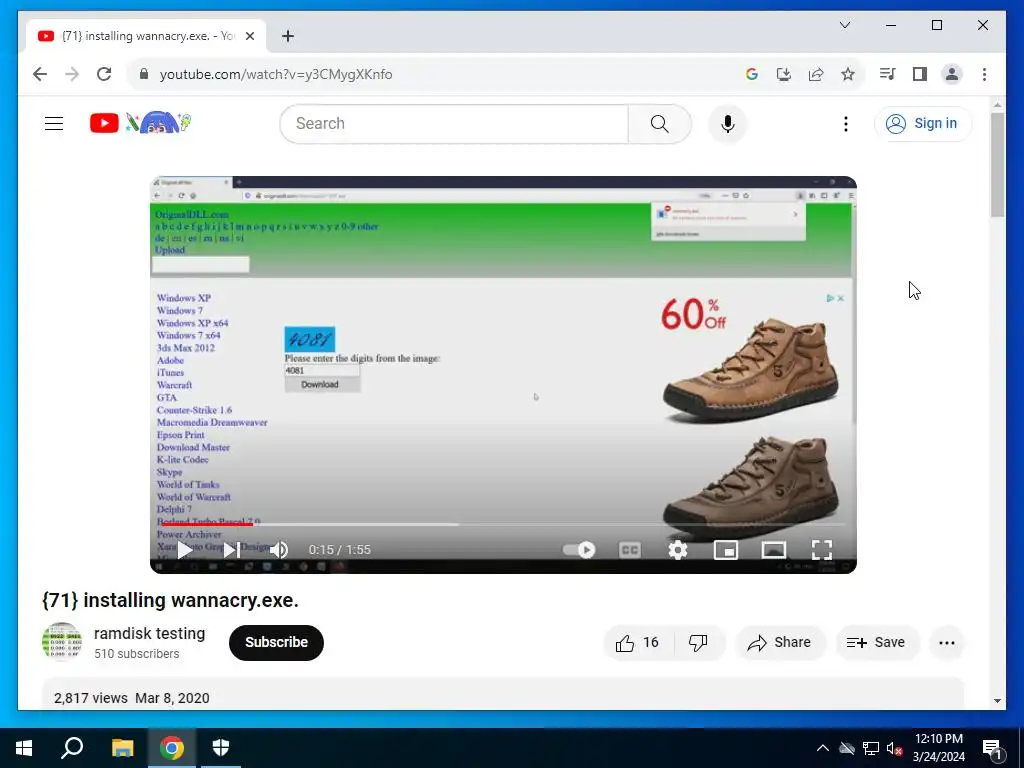Screen dimensions: 1024x768
Task: Bookmark this tab with star icon
Action: [x=848, y=74]
